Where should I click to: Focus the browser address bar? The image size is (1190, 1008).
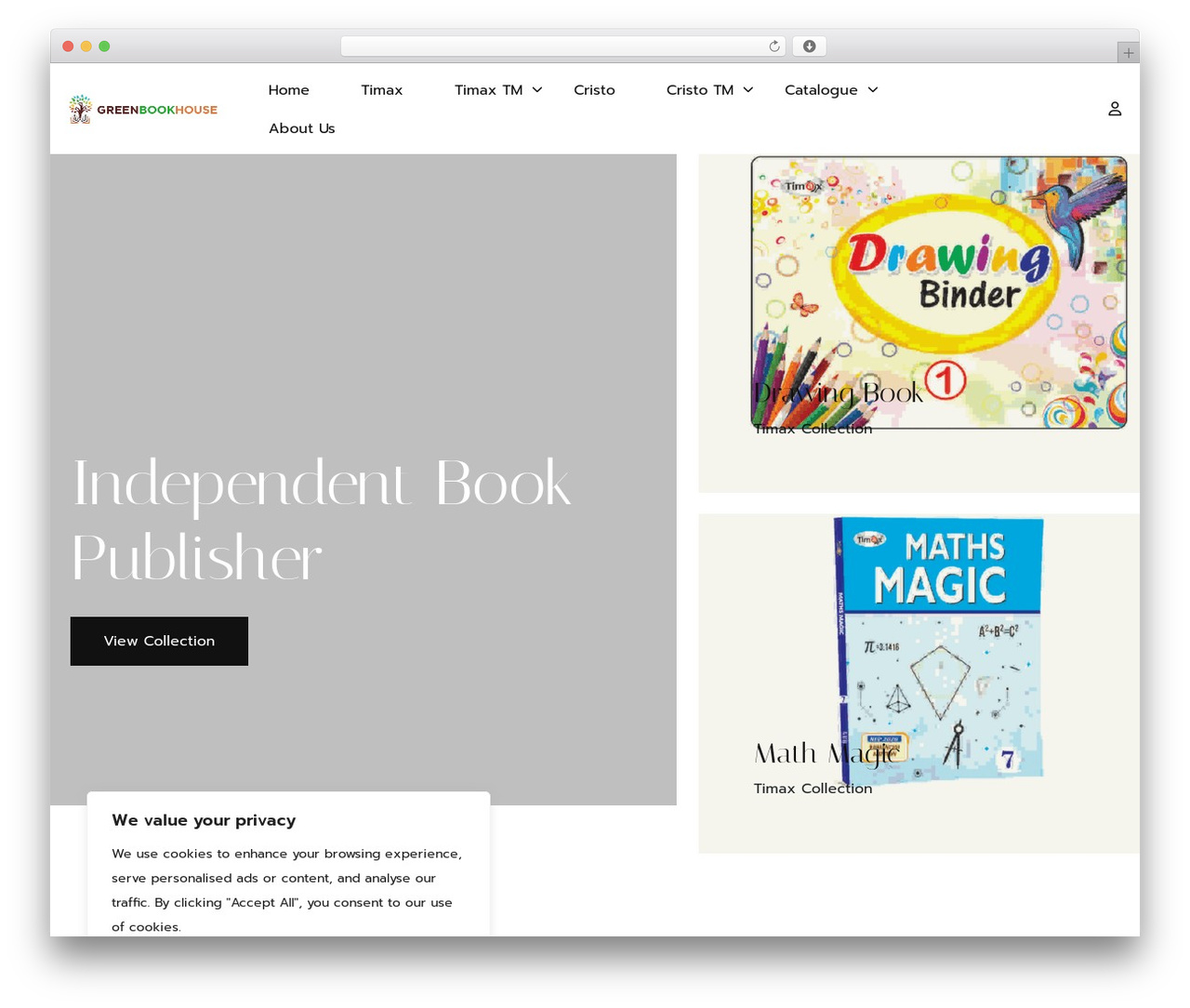563,46
